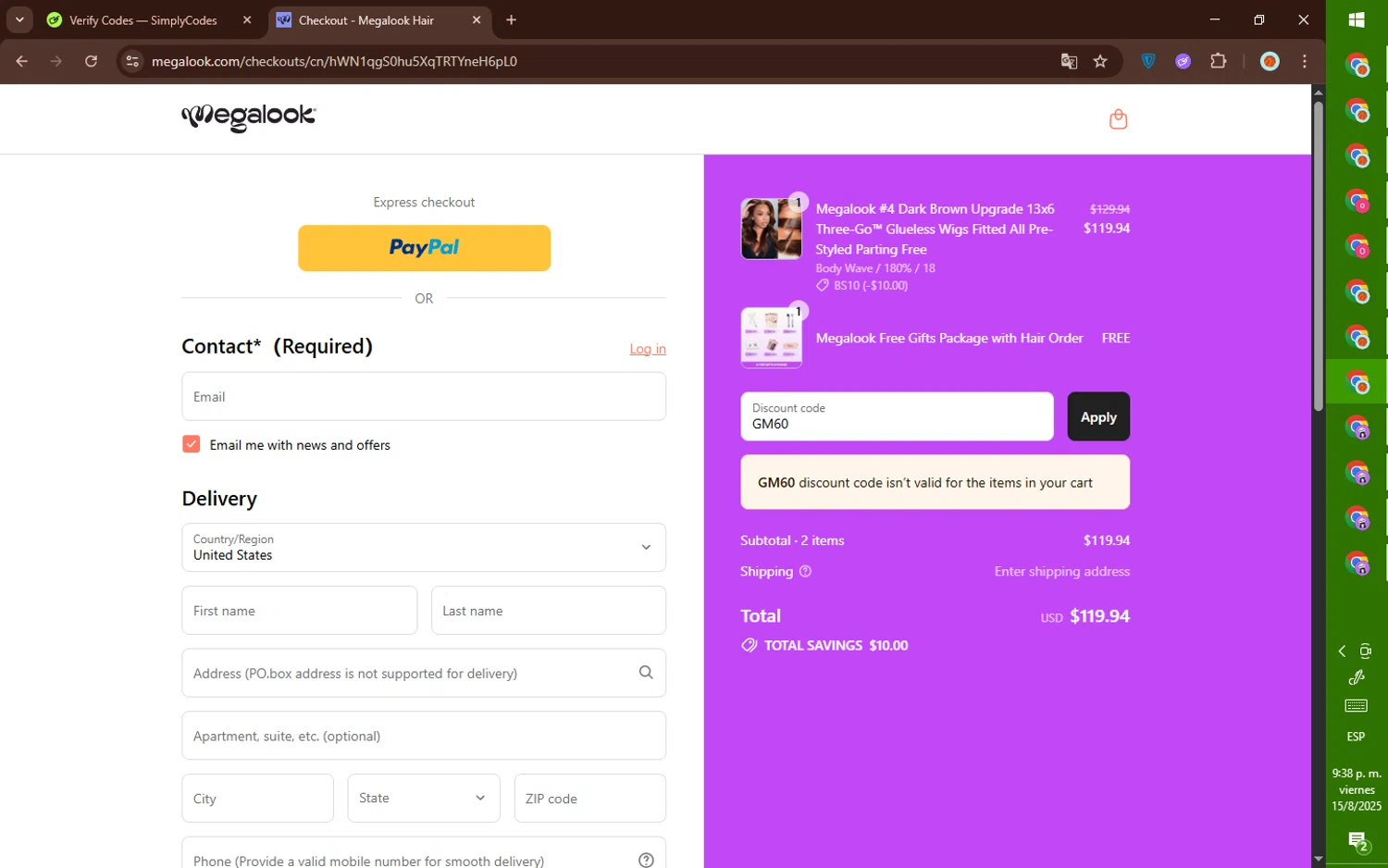Viewport: 1388px width, 868px height.
Task: Open the State dropdown
Action: (424, 798)
